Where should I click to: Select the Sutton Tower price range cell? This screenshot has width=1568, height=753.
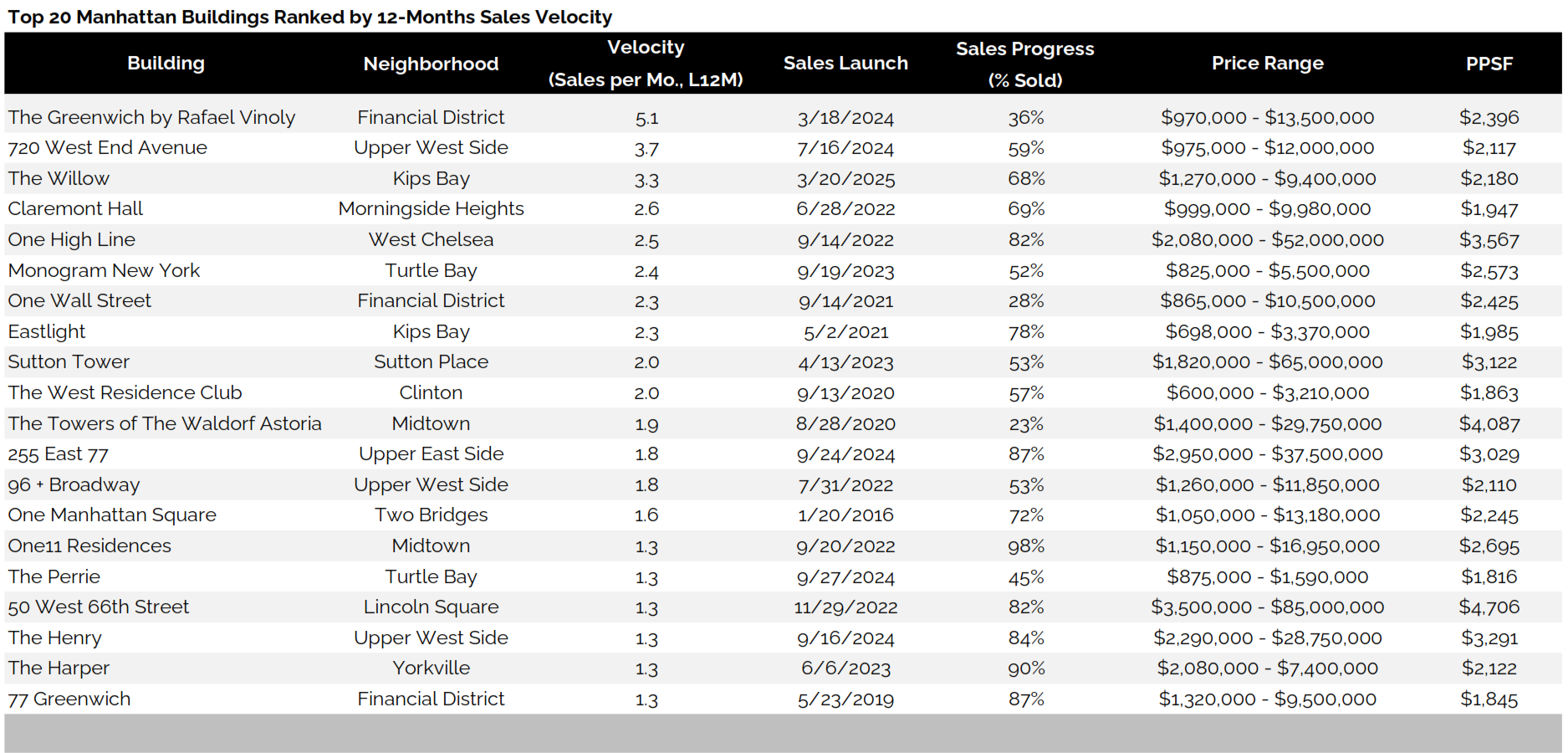pyautogui.click(x=1268, y=362)
